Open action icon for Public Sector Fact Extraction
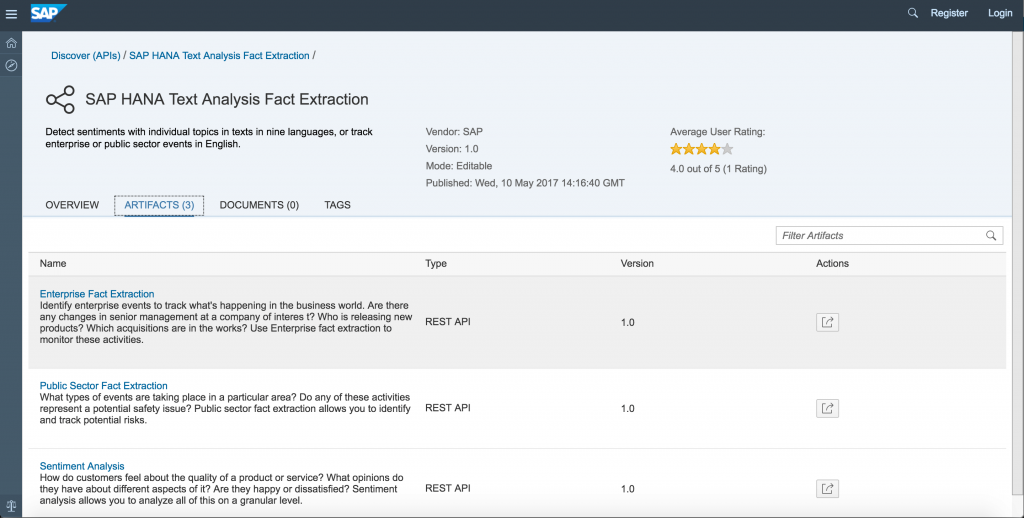This screenshot has height=518, width=1024. 827,408
